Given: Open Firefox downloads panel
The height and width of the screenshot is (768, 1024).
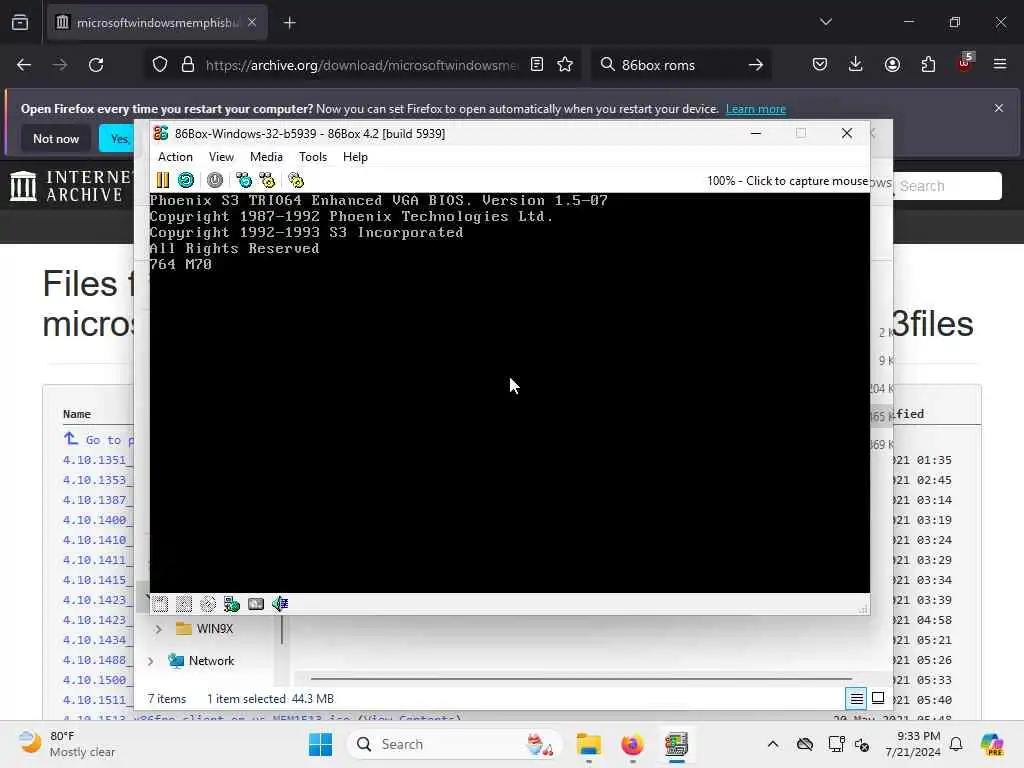Looking at the screenshot, I should coord(856,64).
